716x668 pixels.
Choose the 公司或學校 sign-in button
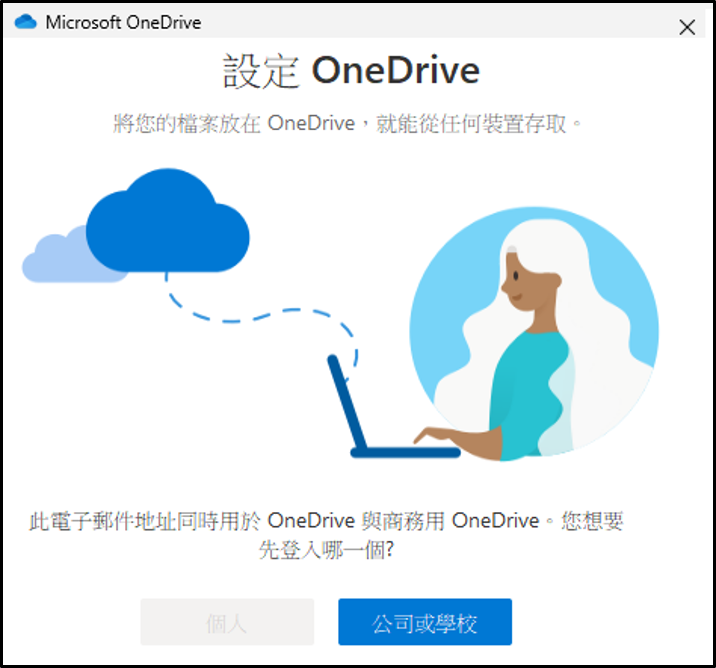coord(425,622)
